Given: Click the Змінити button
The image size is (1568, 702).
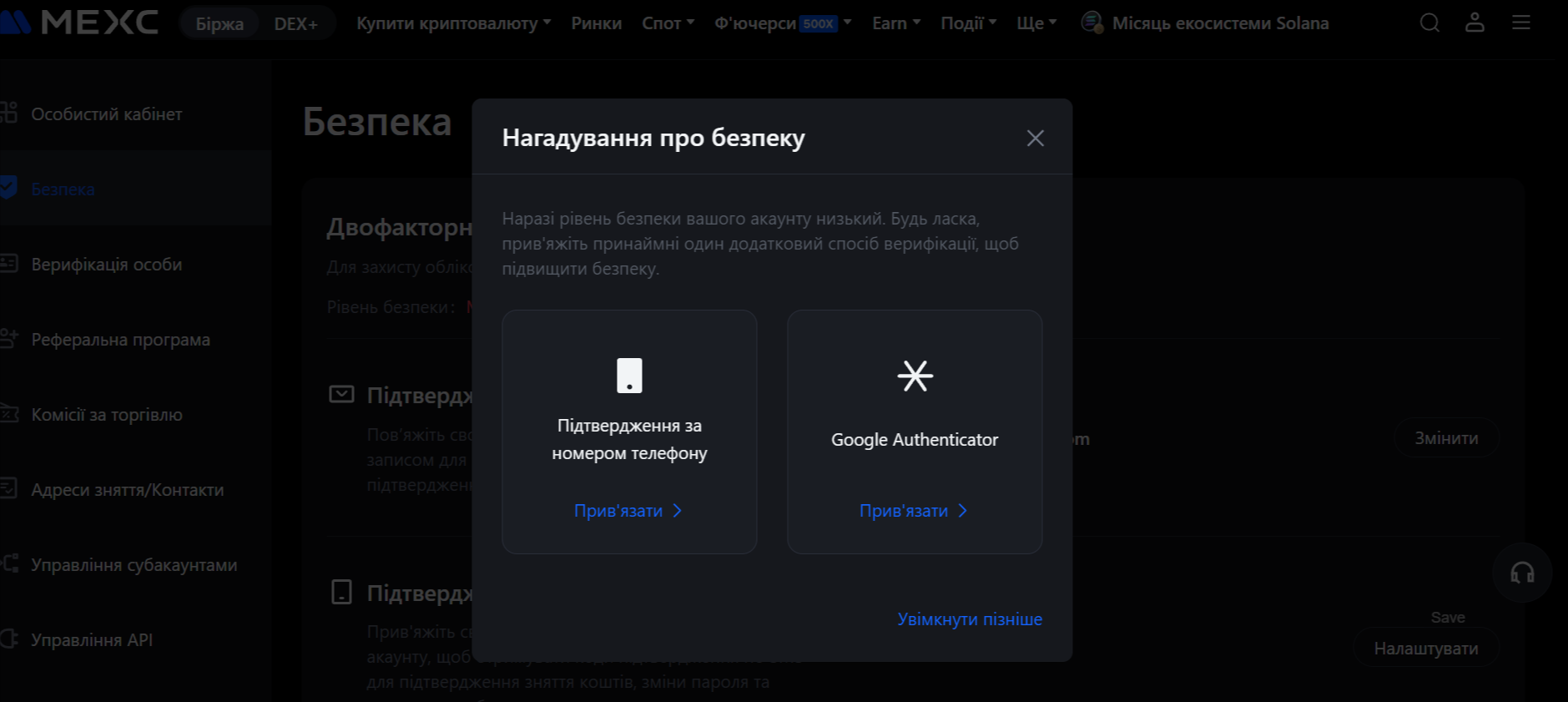Looking at the screenshot, I should (x=1446, y=438).
